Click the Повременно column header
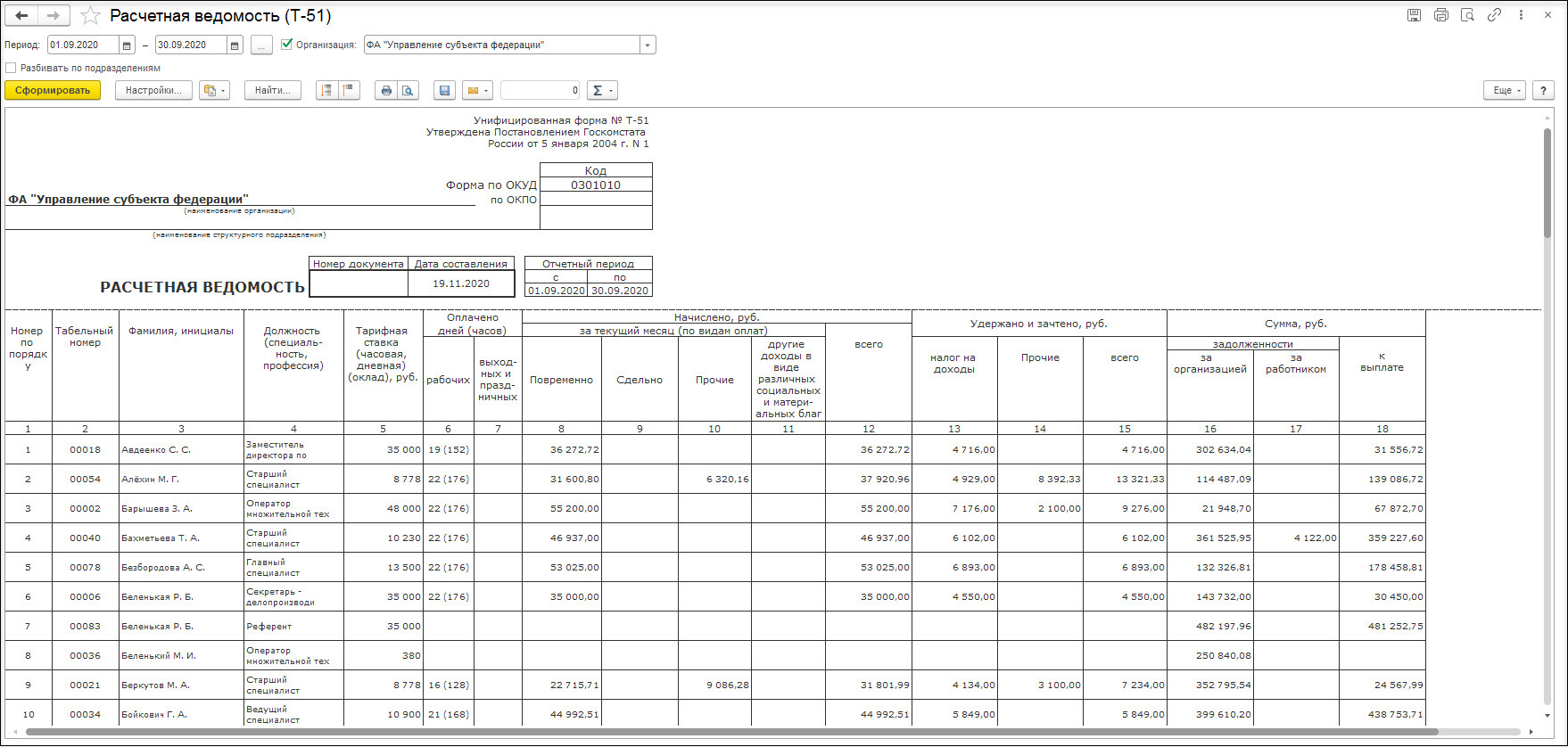 [x=561, y=380]
